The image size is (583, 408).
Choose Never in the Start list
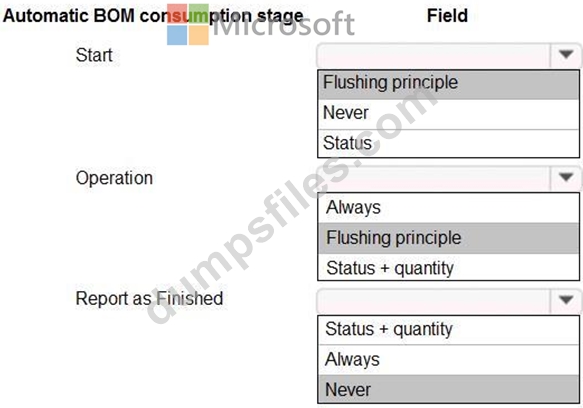click(448, 113)
